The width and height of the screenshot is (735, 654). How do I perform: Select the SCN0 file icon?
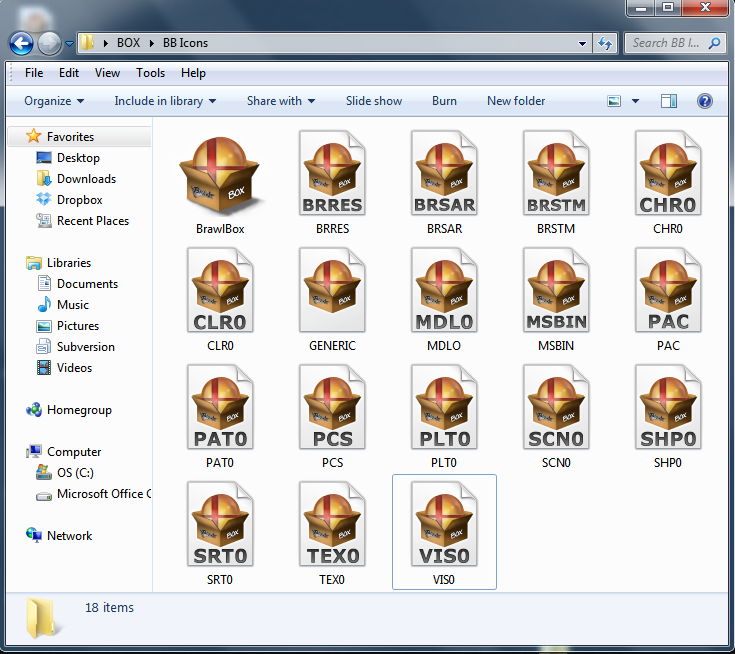pos(556,407)
